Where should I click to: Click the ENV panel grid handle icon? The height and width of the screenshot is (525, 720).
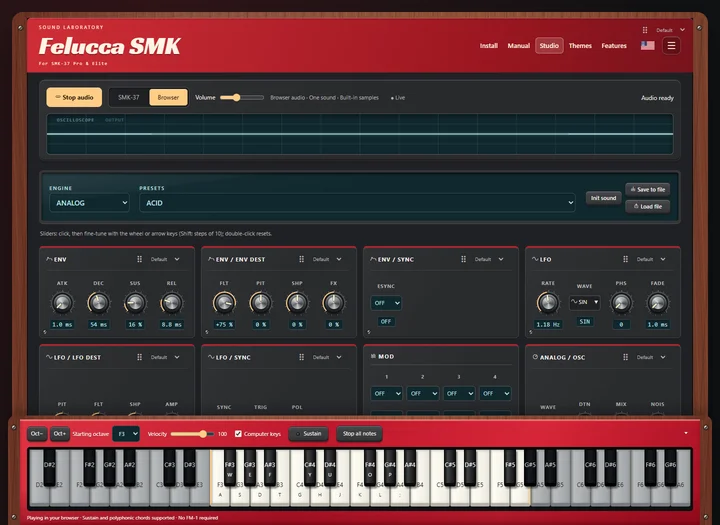point(140,259)
